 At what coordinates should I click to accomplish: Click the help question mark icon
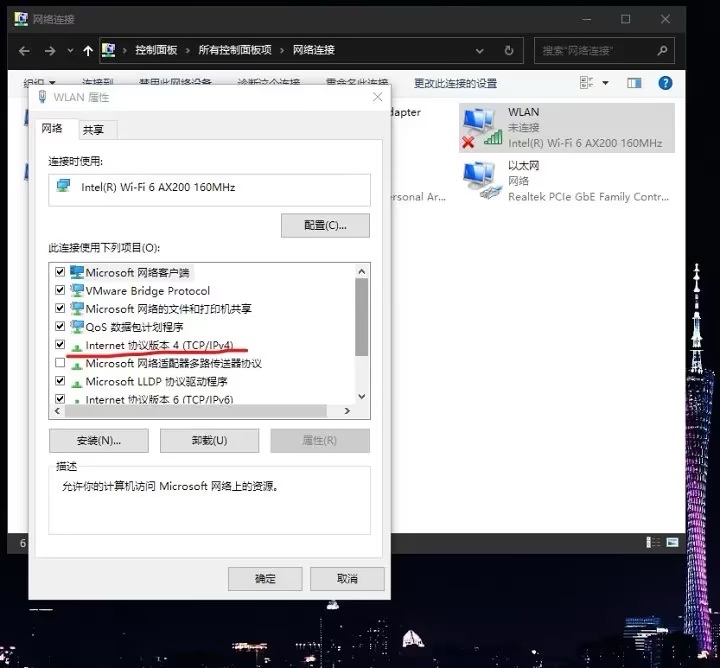click(664, 84)
